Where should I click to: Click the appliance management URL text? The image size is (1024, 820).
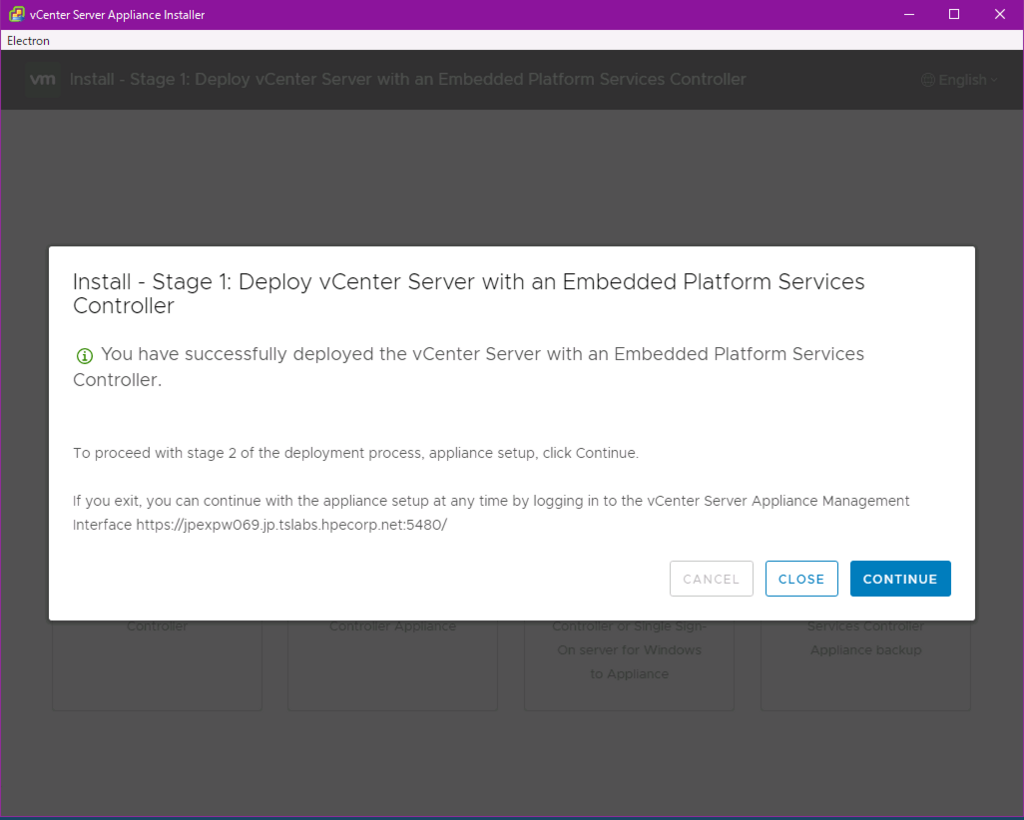(291, 525)
